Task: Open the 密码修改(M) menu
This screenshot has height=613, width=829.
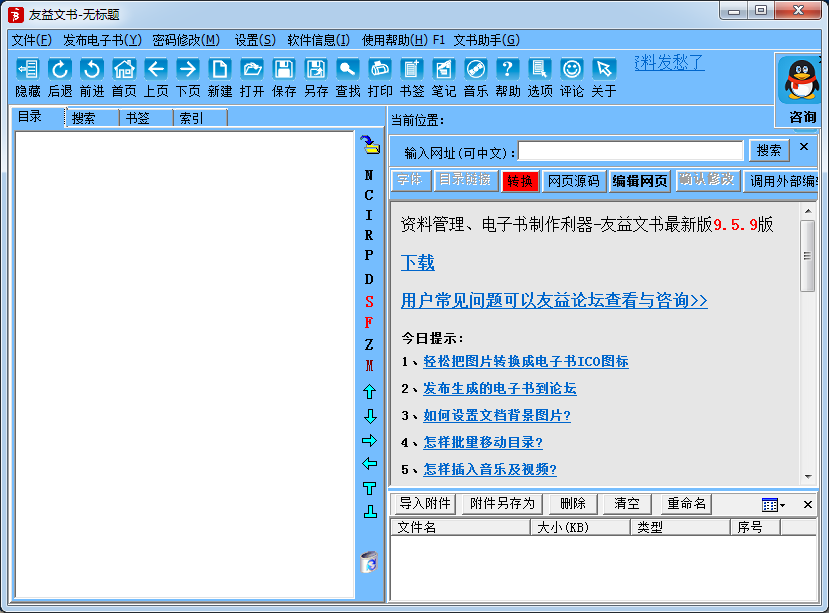Action: [186, 40]
